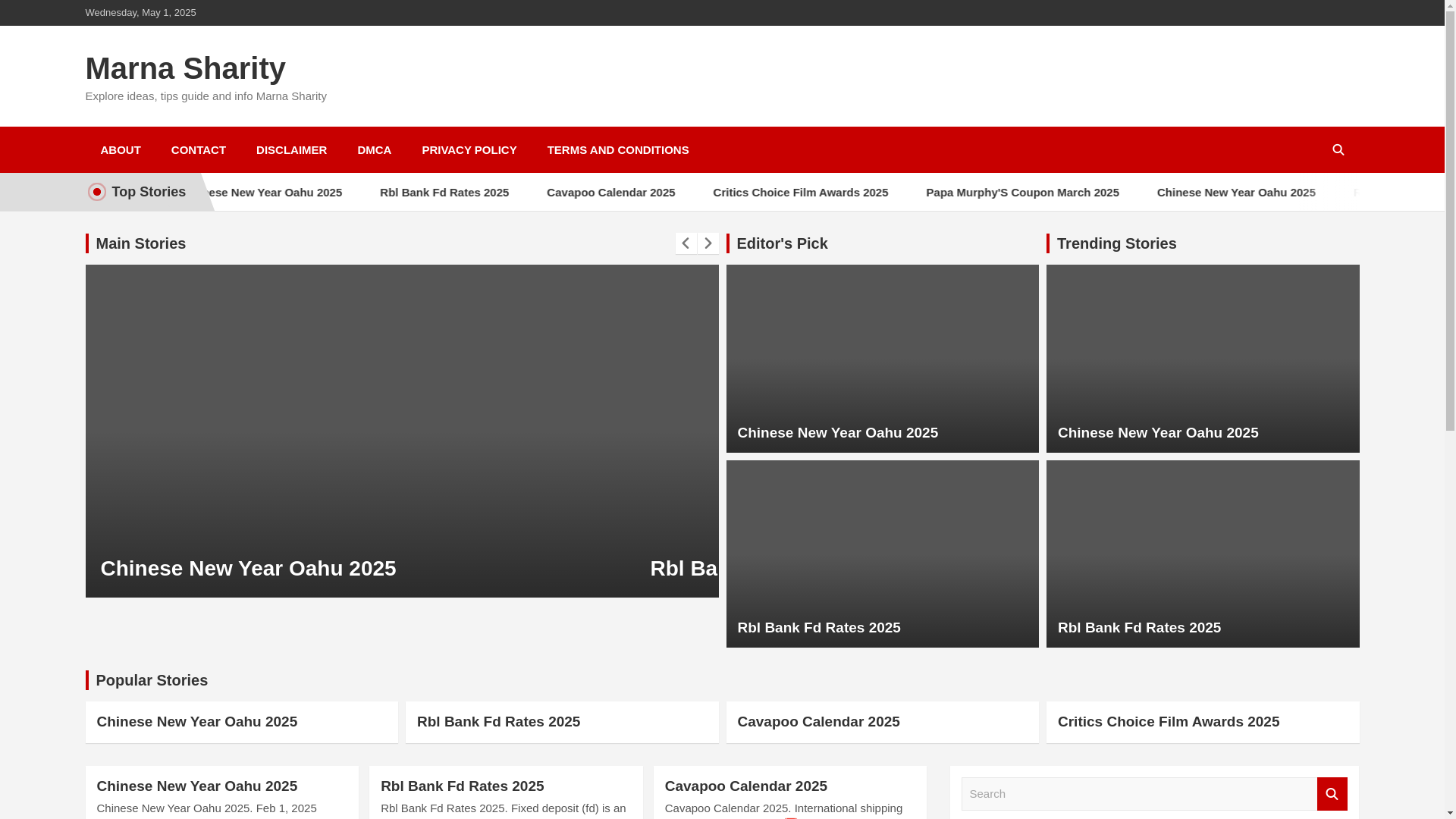Open the search icon in navigation bar
1456x819 pixels.
1338,150
